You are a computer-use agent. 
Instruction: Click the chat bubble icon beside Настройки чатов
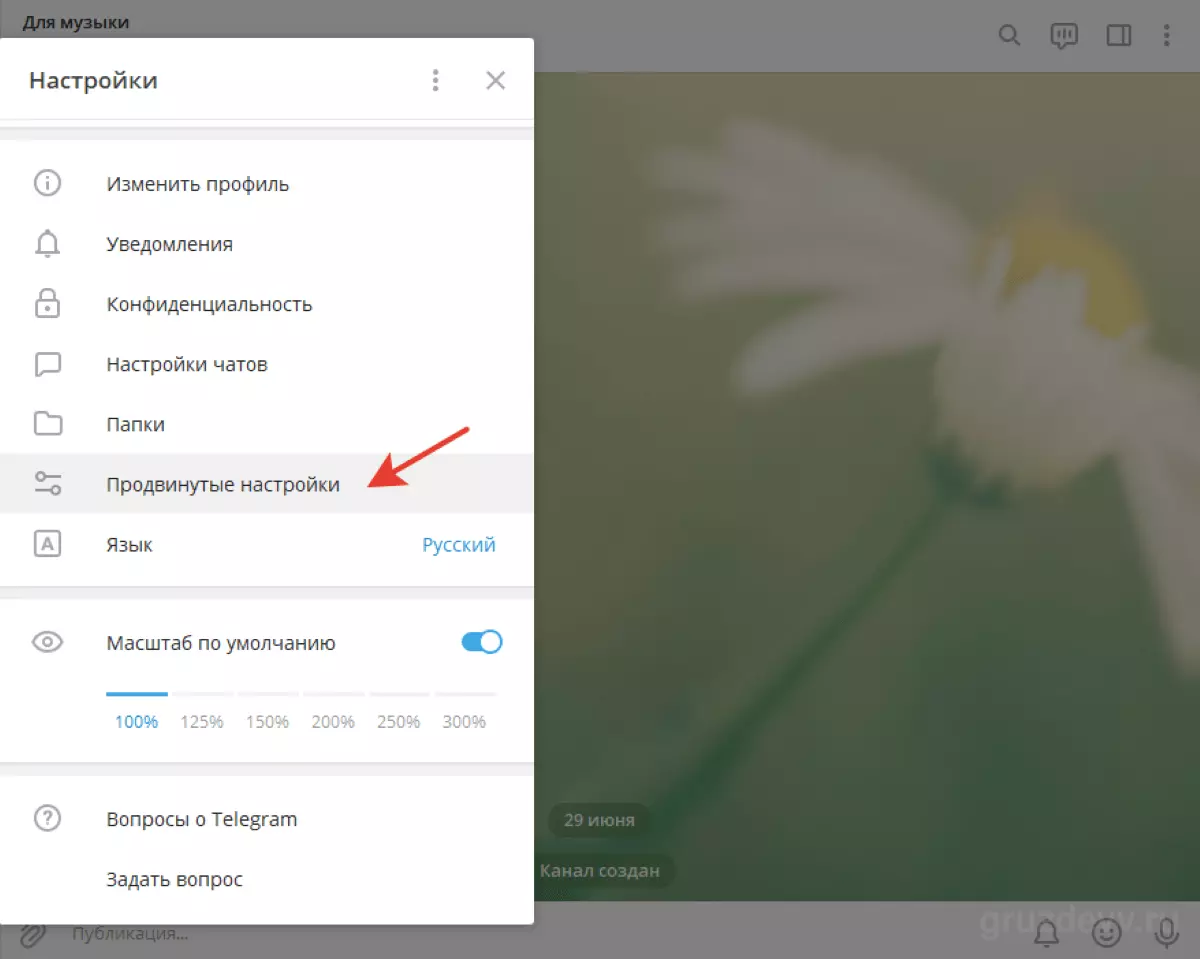coord(48,364)
